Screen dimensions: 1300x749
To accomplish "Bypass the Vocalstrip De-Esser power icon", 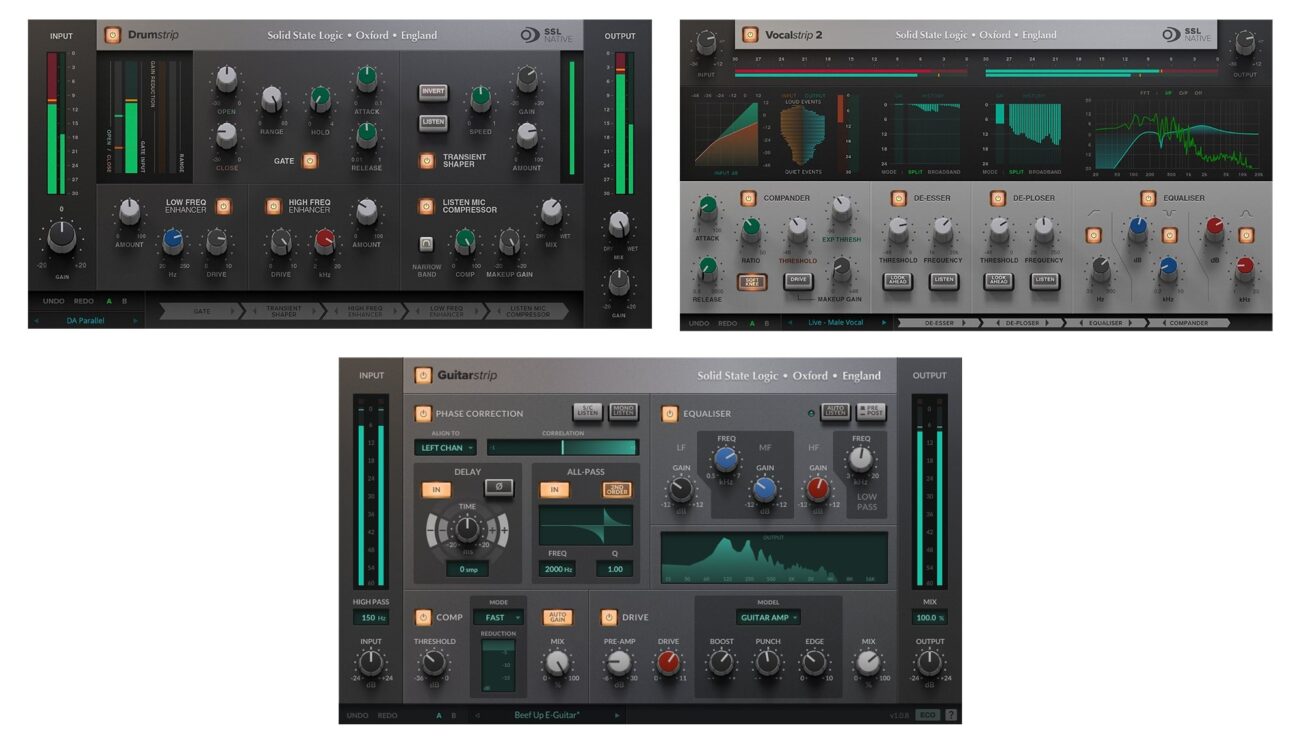I will [x=898, y=198].
